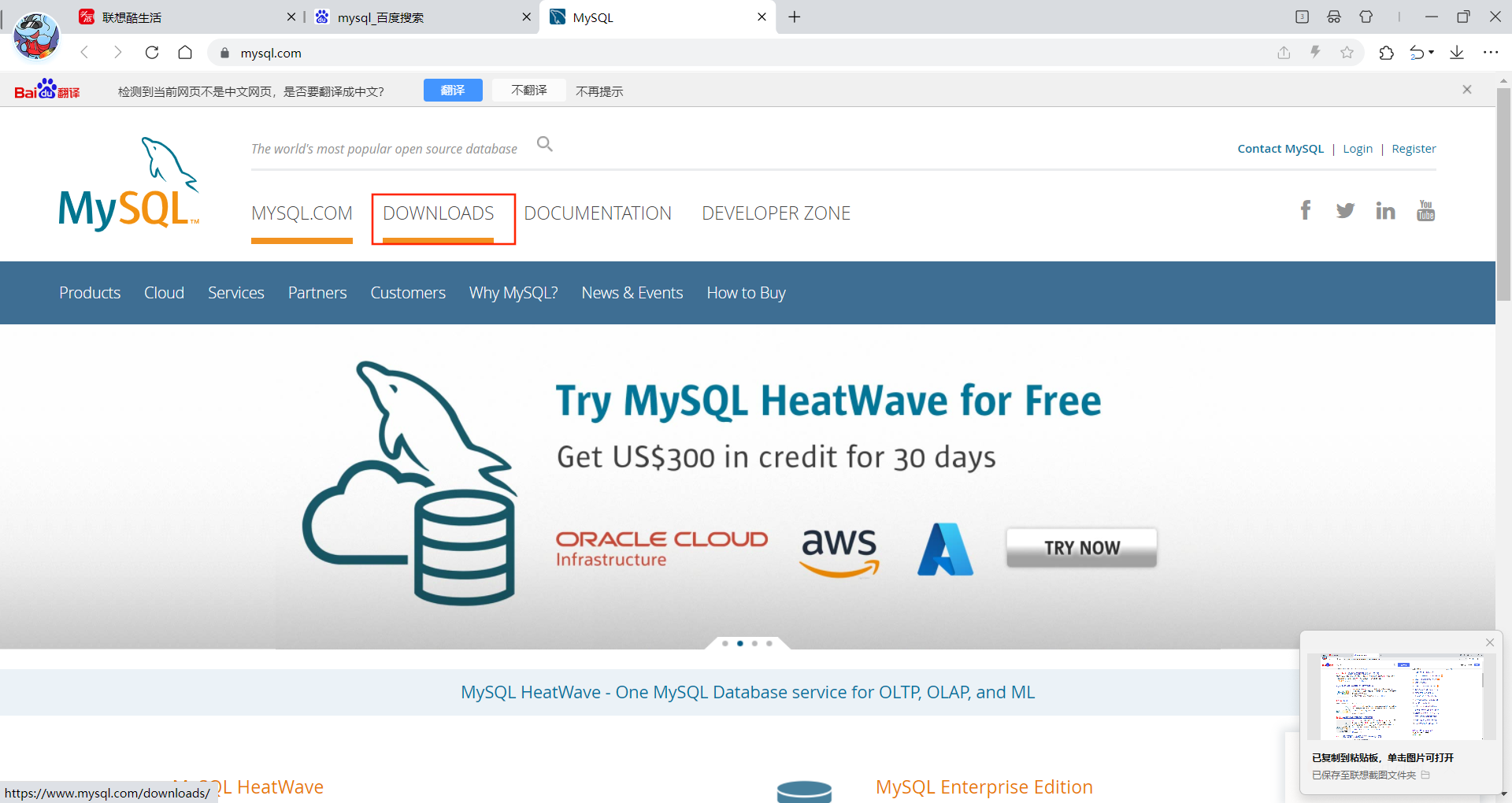The image size is (1512, 803).
Task: Click the Register link
Action: coord(1414,149)
